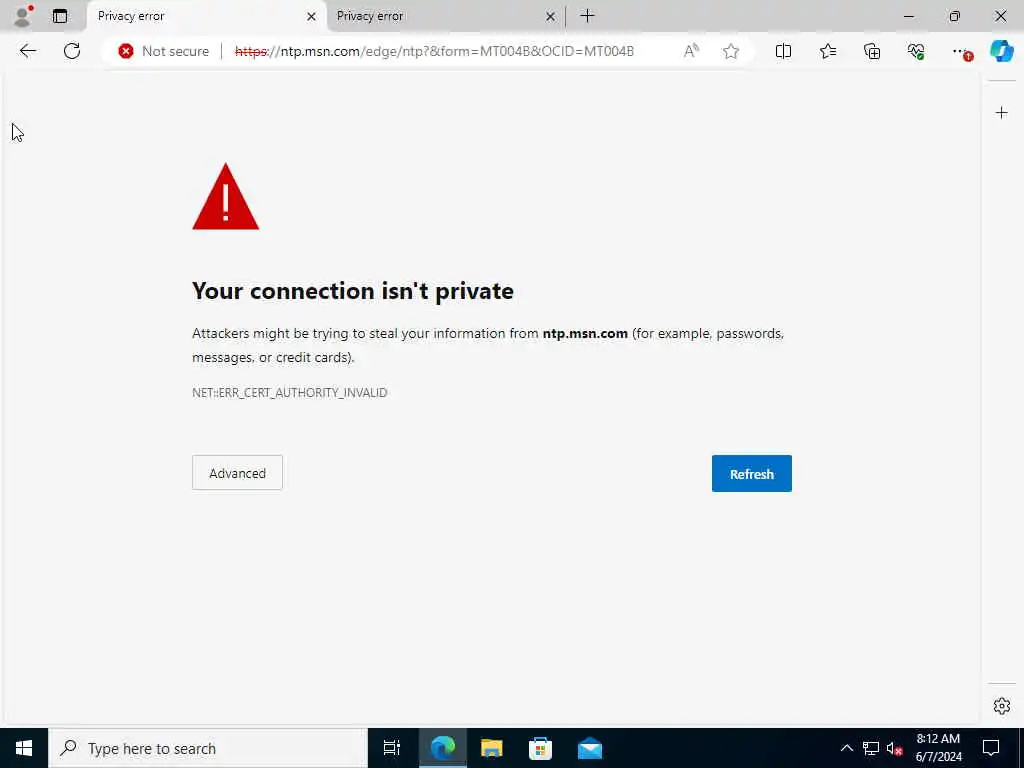This screenshot has height=768, width=1024.
Task: Switch to the second Privacy error tab
Action: coord(445,16)
